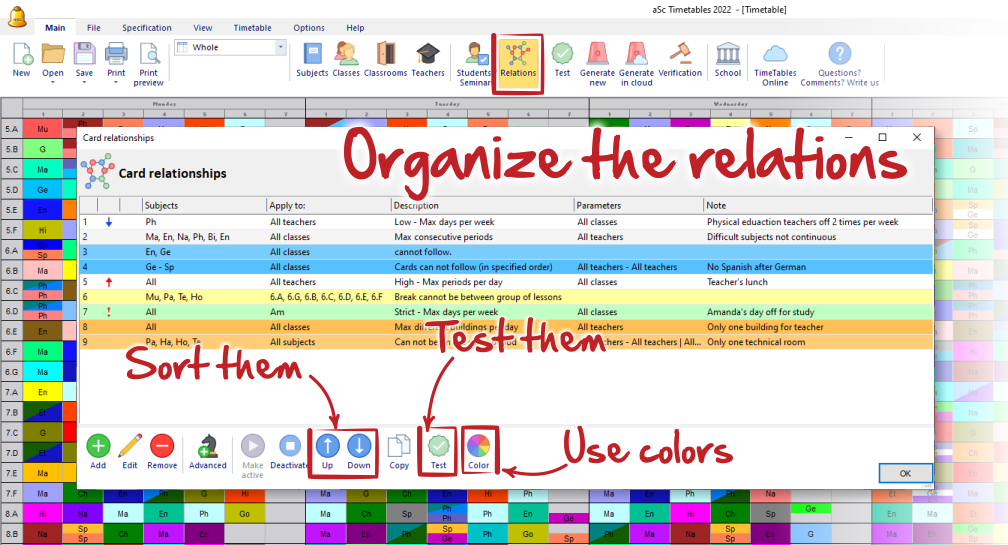Open the View menu

tap(202, 28)
